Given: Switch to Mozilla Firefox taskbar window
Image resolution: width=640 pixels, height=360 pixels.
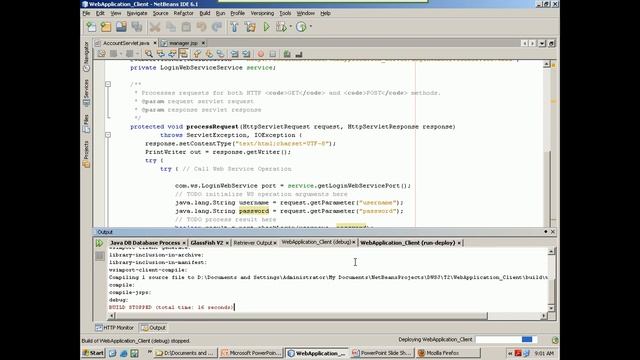Looking at the screenshot, I should coord(449,353).
